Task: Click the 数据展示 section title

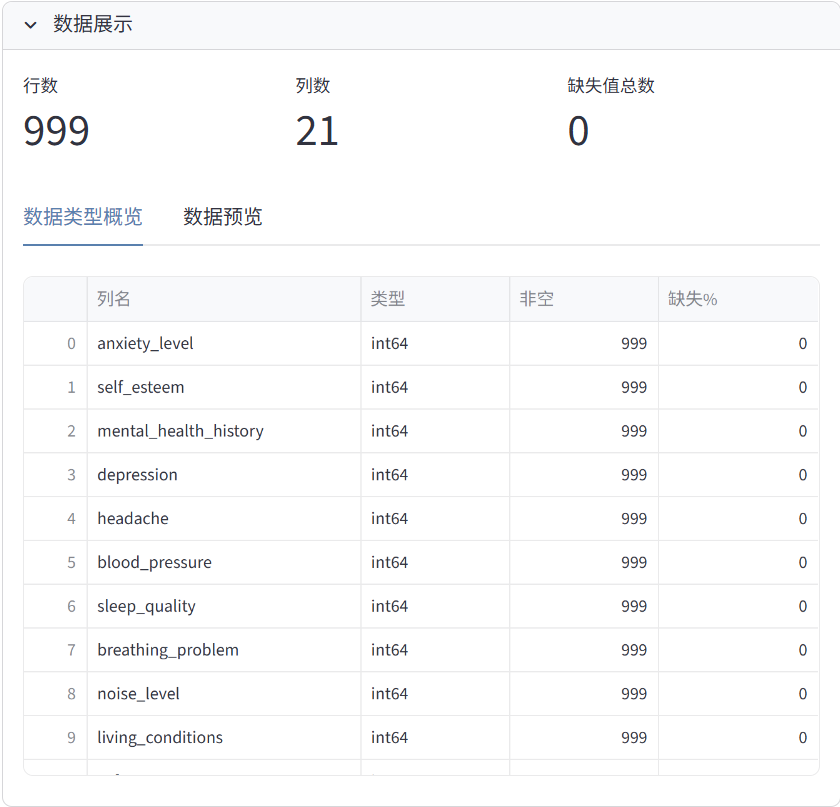Action: [93, 25]
